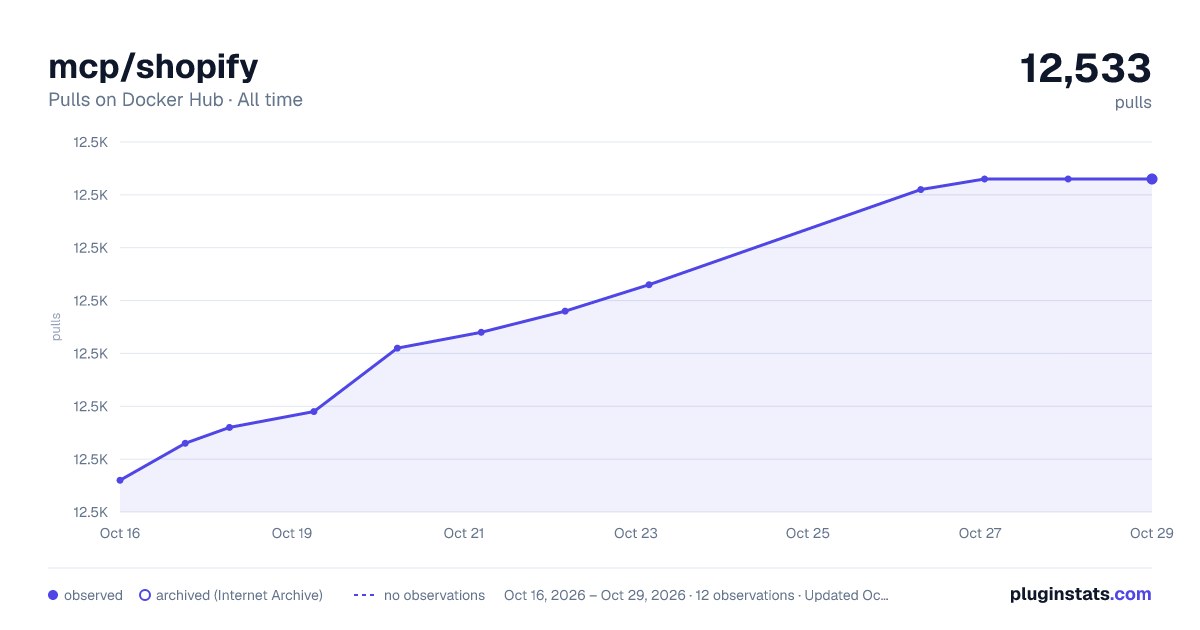Select the 12,533 pulls total value
This screenshot has width=1200, height=630.
[x=1086, y=69]
